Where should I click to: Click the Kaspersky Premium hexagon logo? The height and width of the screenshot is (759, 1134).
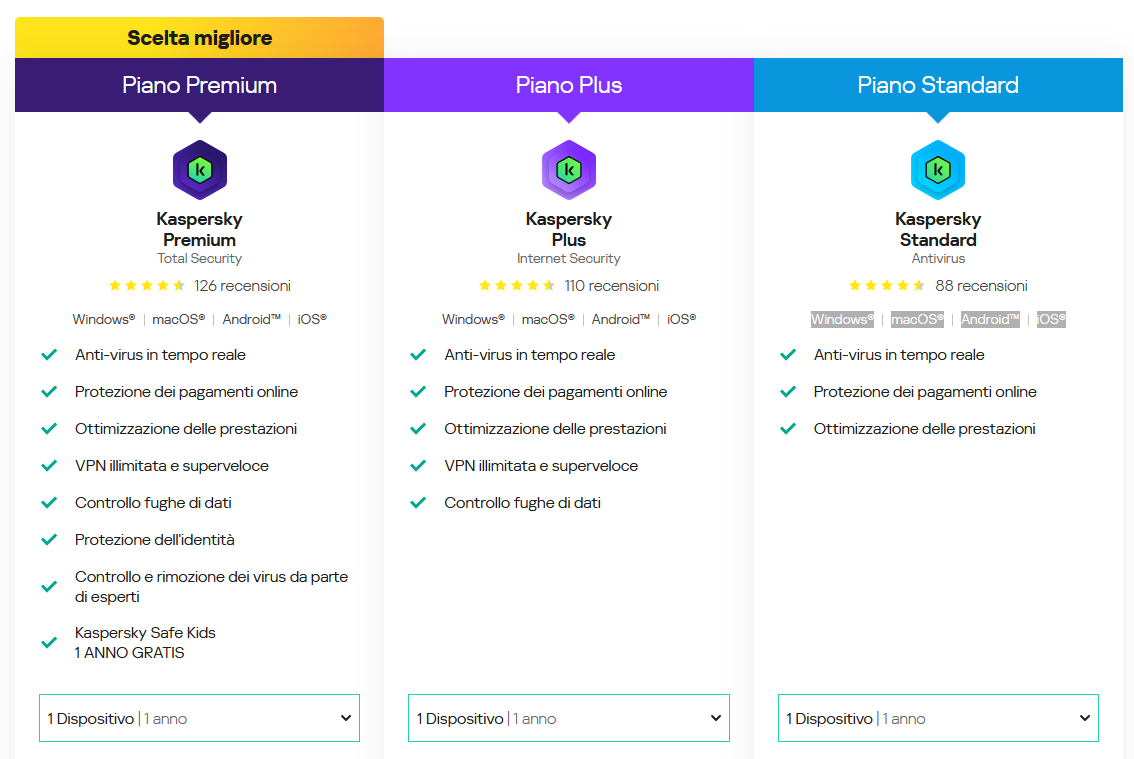coord(200,170)
